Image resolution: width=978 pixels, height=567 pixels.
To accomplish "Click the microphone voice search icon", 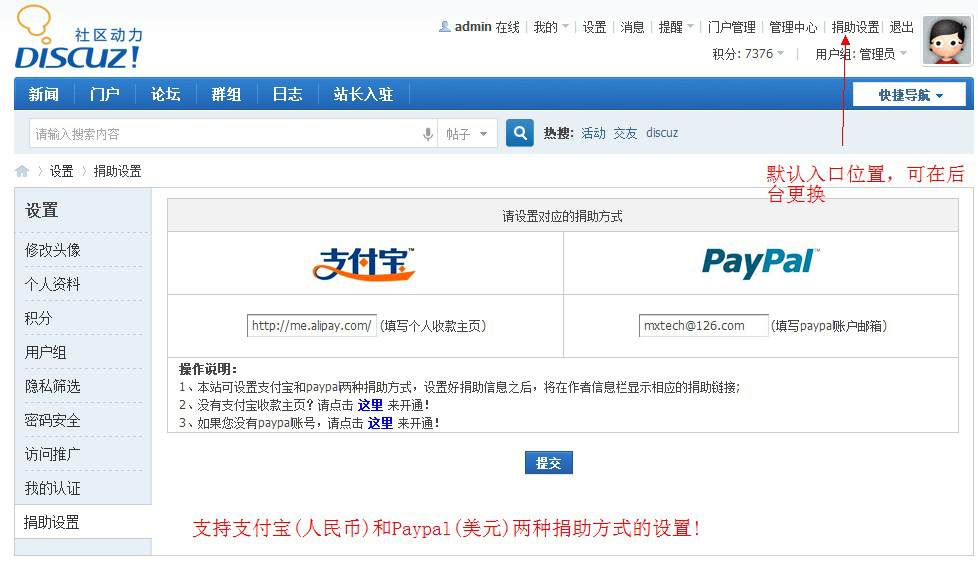I will [x=428, y=134].
